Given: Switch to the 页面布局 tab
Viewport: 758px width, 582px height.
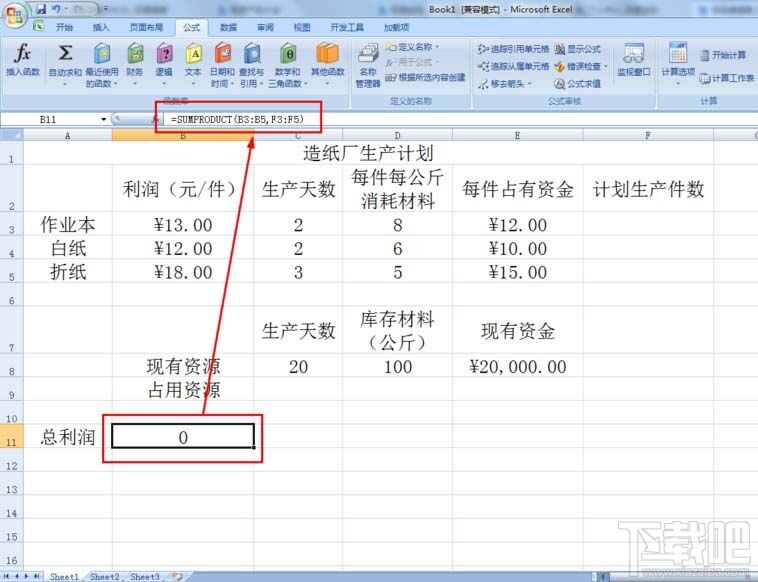Looking at the screenshot, I should coord(146,27).
